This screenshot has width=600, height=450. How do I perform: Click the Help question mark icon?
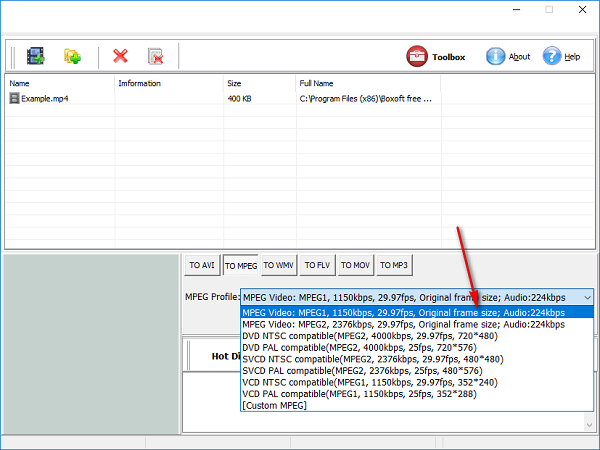coord(551,56)
